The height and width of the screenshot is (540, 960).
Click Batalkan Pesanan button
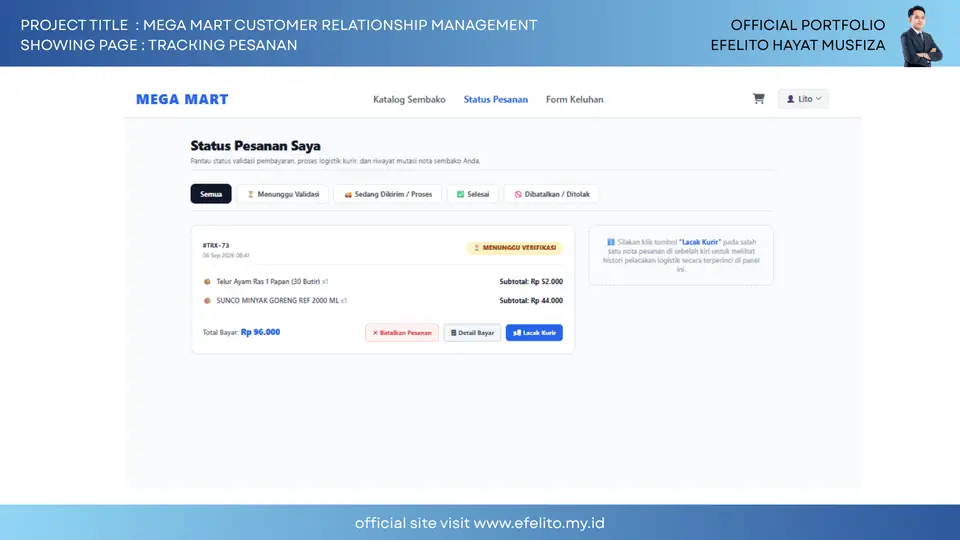402,332
